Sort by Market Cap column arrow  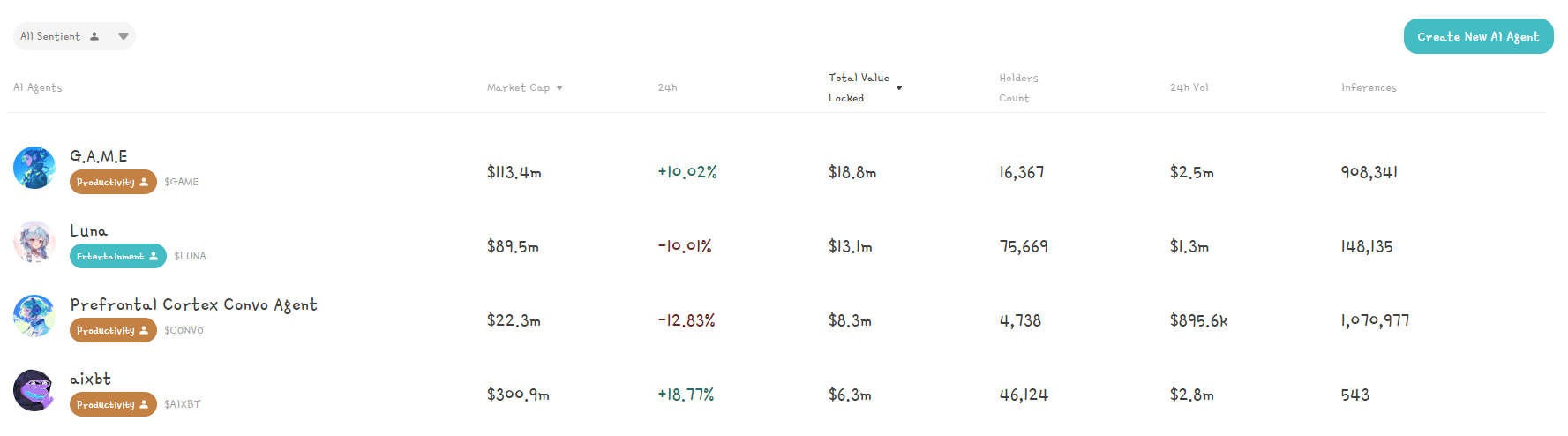[x=559, y=88]
